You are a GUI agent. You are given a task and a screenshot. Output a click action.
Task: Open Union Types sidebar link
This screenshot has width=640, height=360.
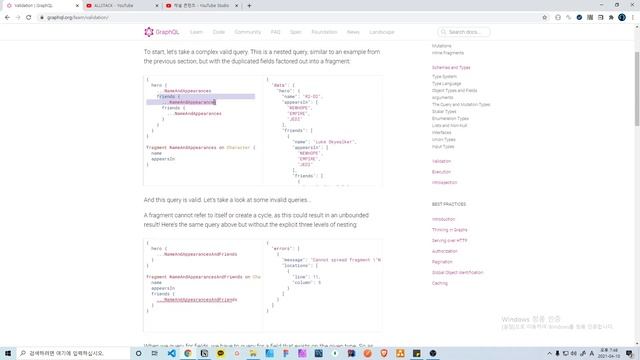443,139
